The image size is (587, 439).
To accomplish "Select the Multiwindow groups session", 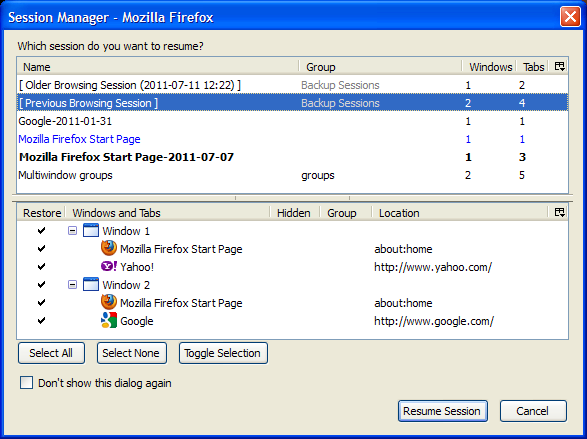I will (x=292, y=175).
